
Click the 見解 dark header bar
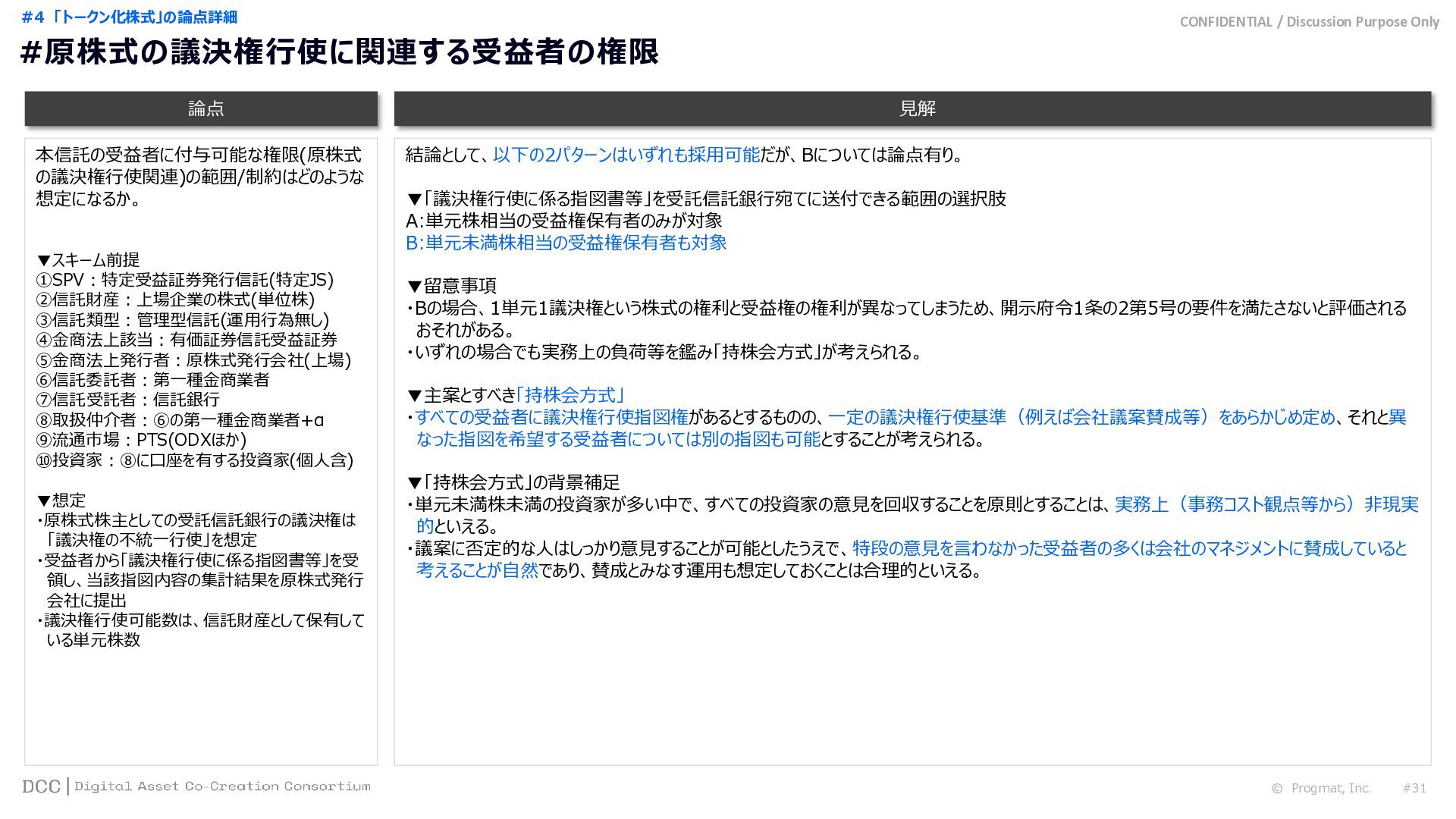point(912,108)
